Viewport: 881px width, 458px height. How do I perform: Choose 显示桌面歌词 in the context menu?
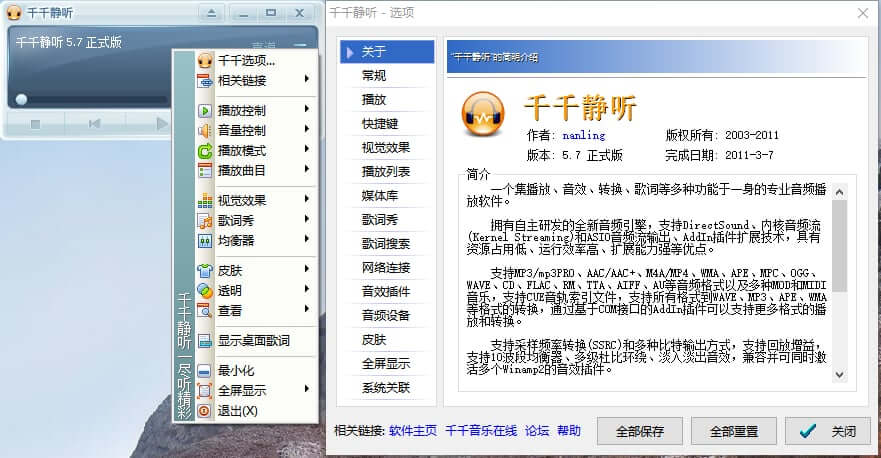coord(256,341)
